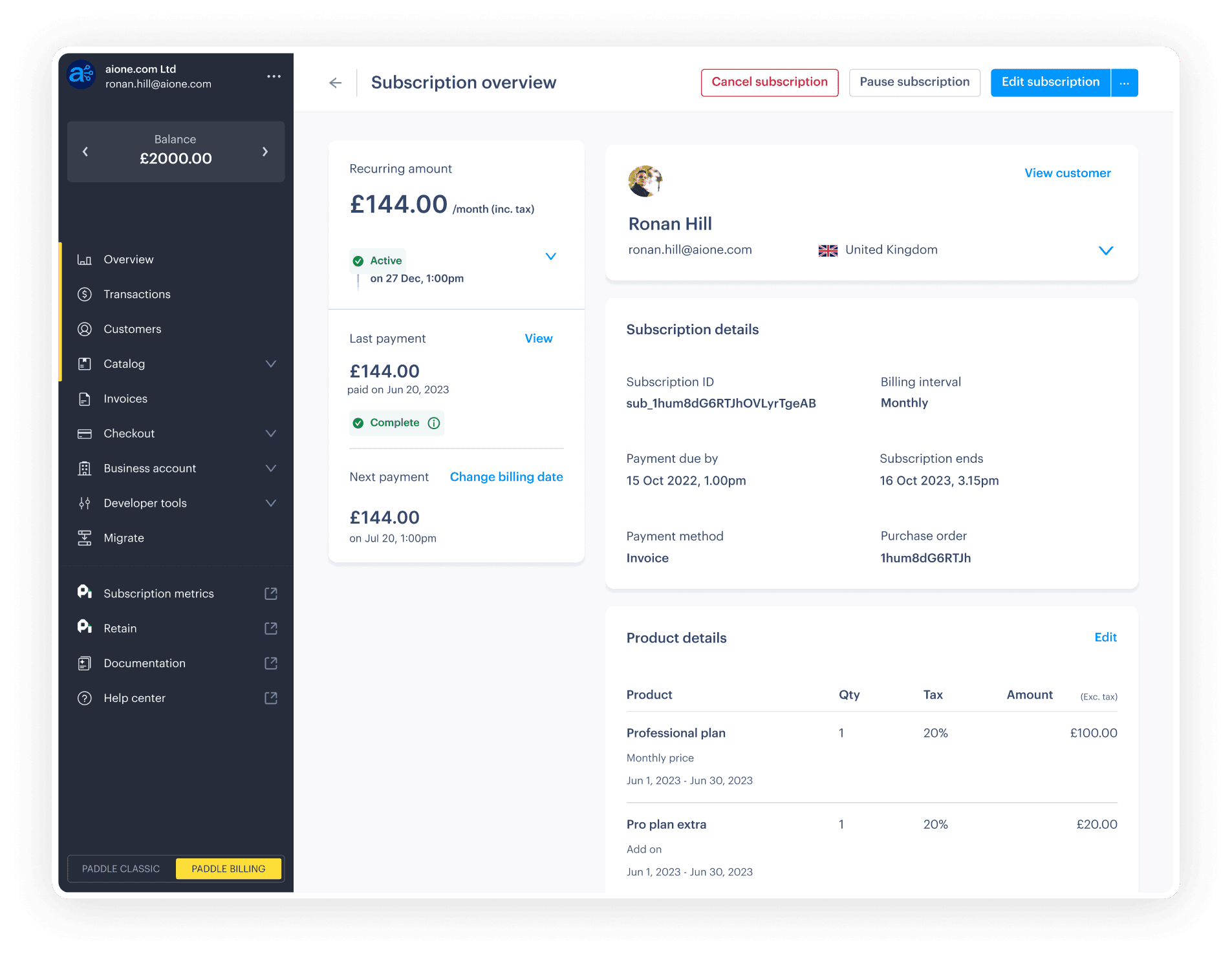
Task: Click the Pro plan extra product row
Action: pos(872,848)
